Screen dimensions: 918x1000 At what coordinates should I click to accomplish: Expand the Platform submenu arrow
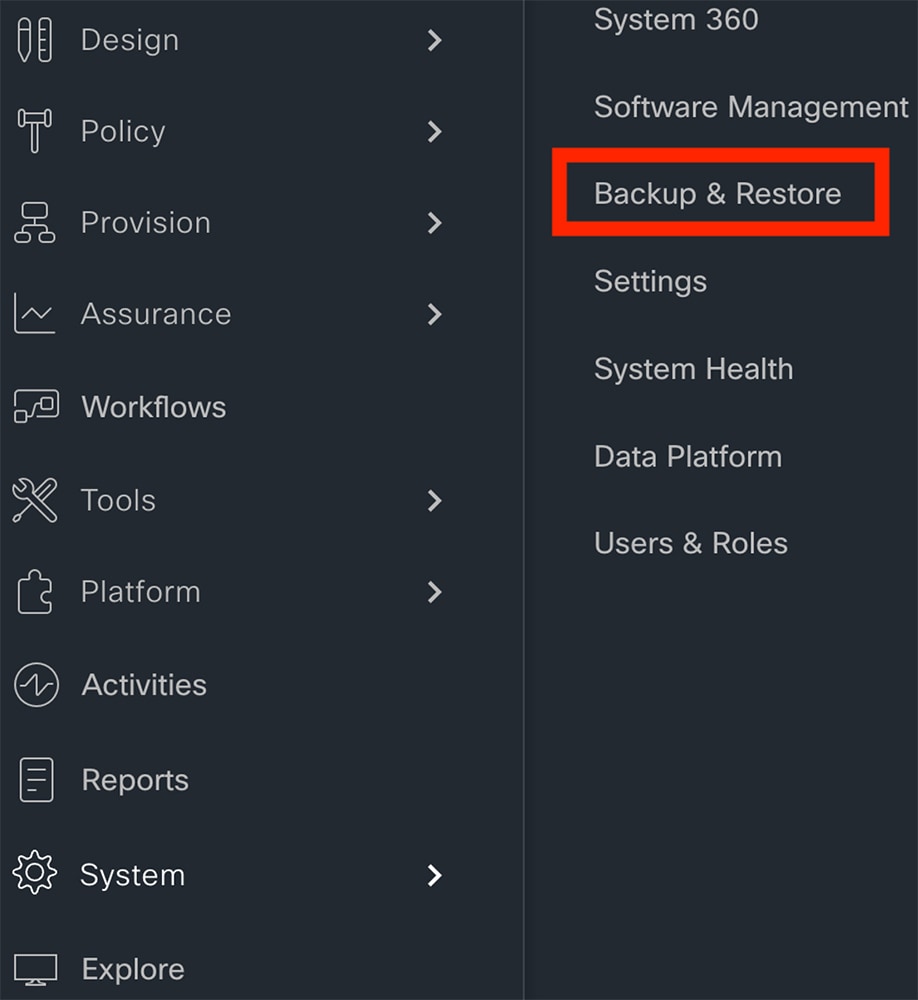[434, 592]
